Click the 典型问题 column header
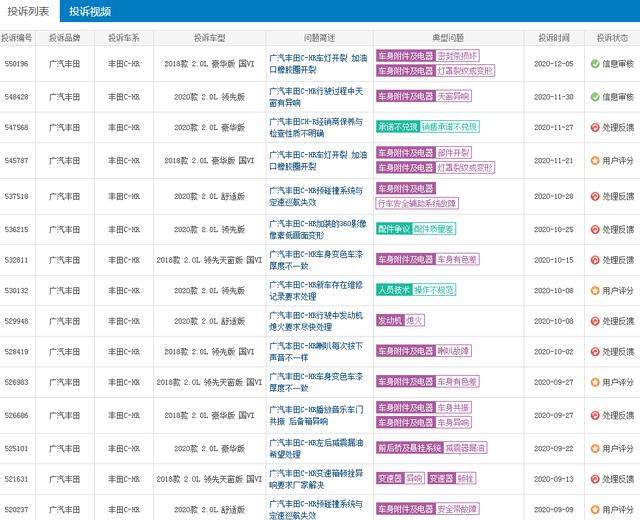Viewport: 640px width, 520px height. coord(448,38)
